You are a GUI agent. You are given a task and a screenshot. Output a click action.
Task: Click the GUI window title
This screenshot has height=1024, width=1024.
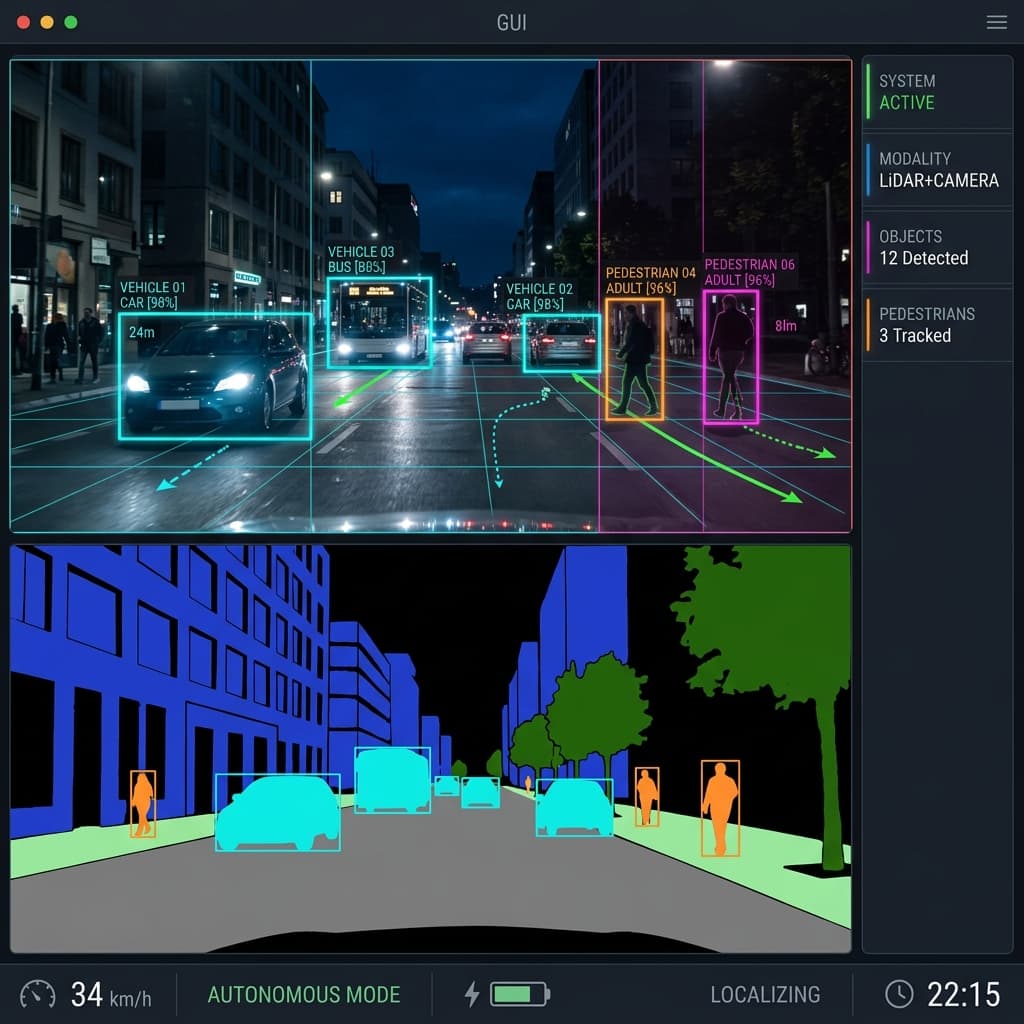(511, 22)
